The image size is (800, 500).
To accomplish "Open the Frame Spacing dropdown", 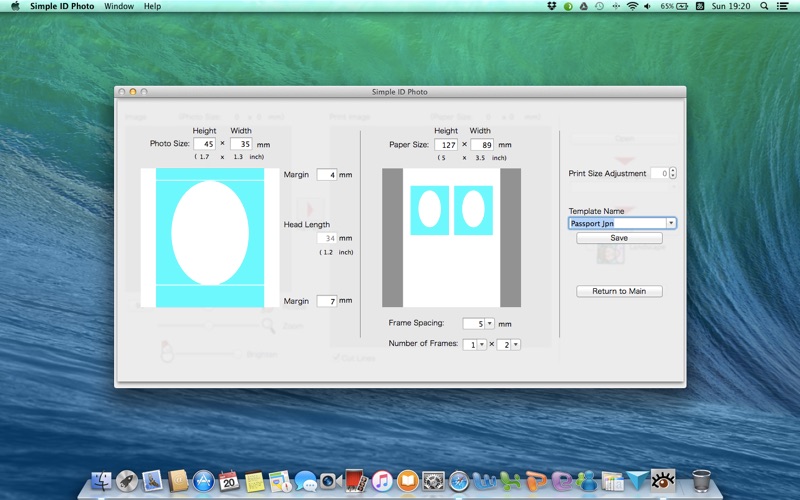I will (490, 324).
